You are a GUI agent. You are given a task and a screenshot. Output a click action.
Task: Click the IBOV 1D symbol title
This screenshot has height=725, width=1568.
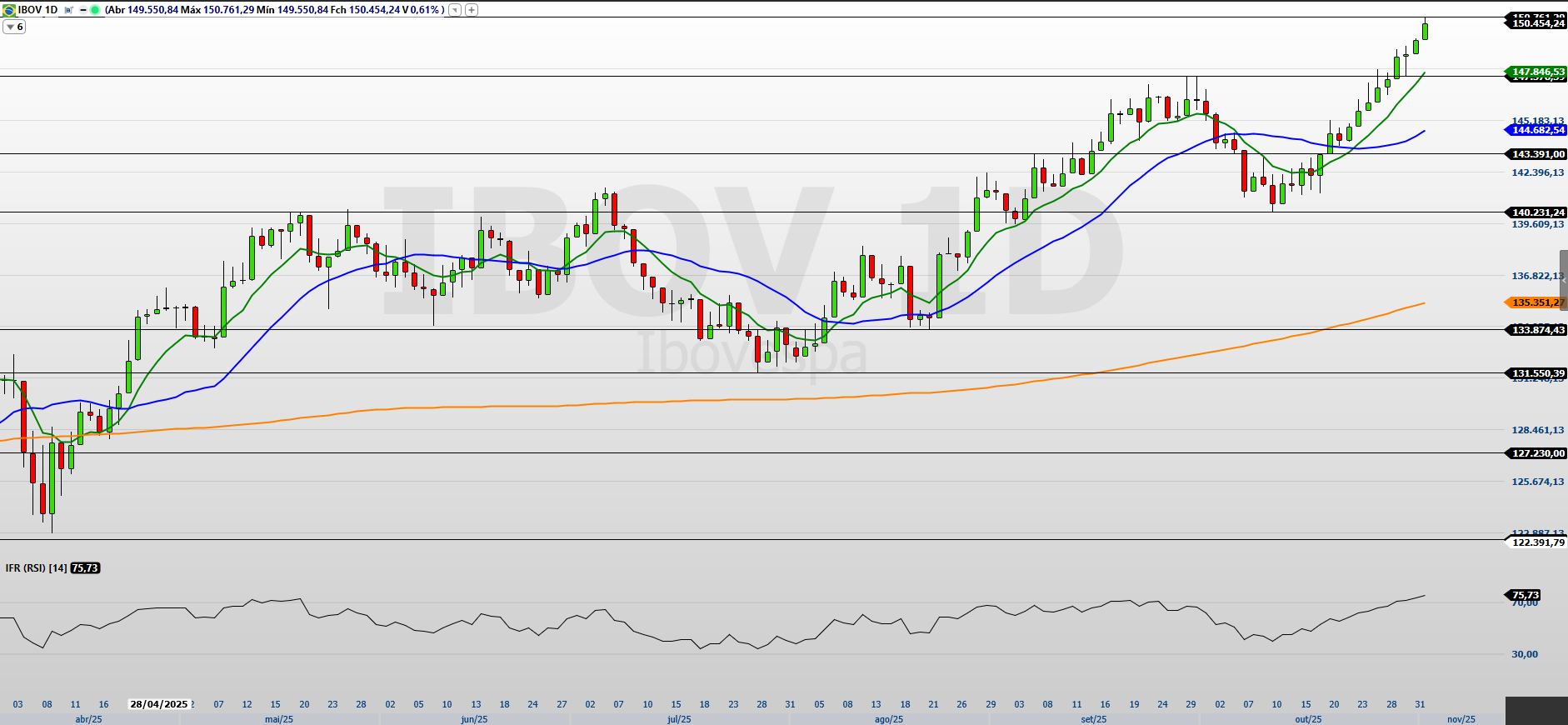(x=38, y=10)
